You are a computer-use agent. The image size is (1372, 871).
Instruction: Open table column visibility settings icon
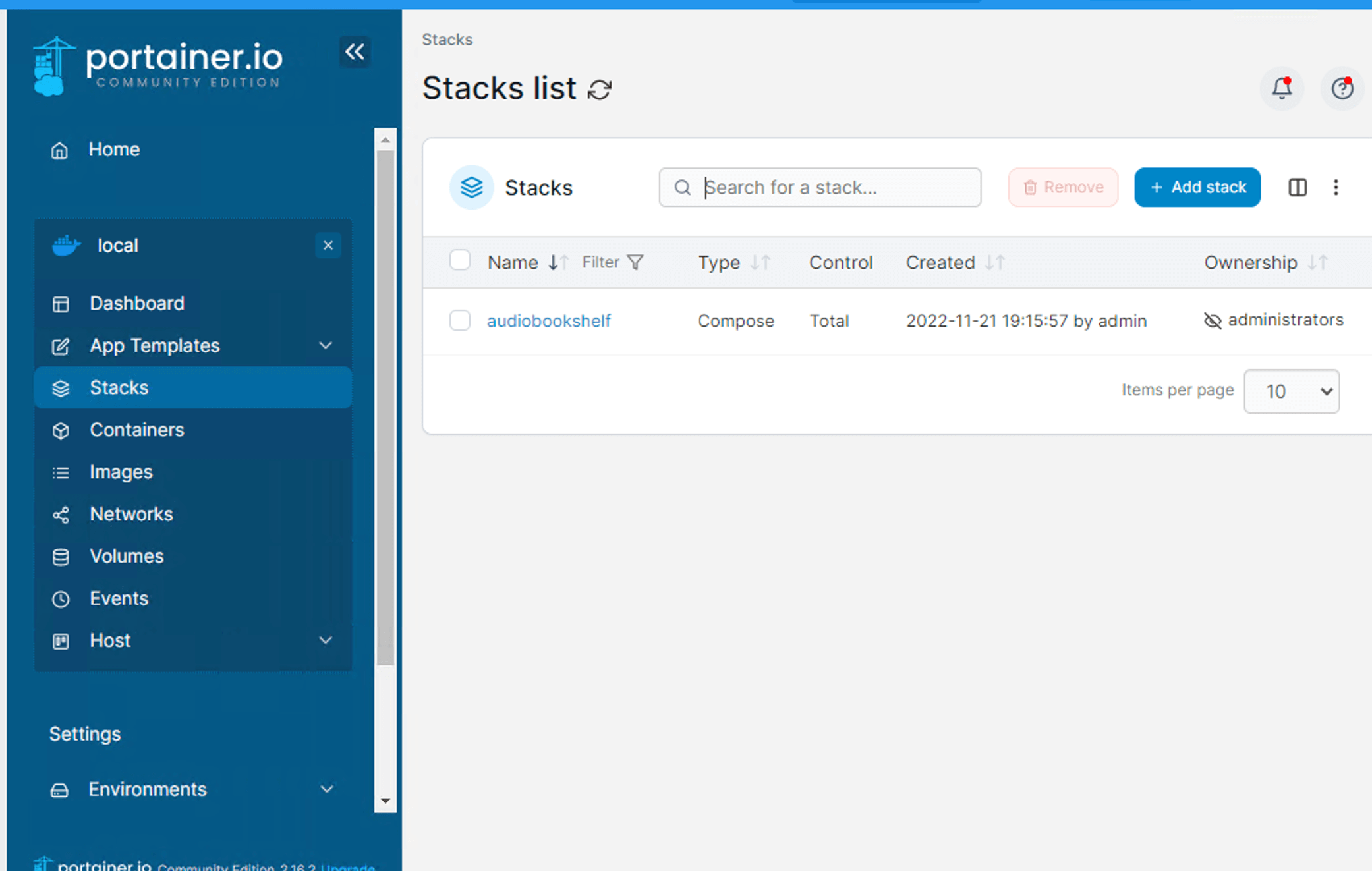1297,187
